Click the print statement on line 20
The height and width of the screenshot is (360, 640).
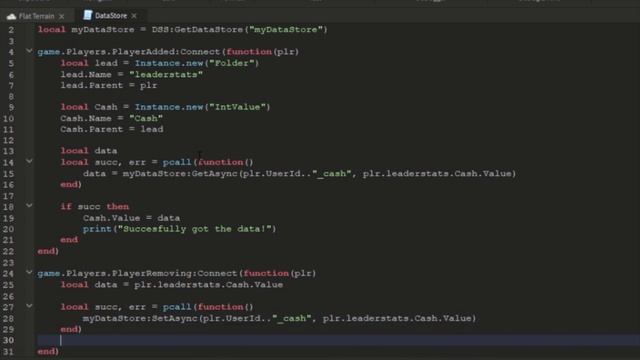pyautogui.click(x=180, y=229)
